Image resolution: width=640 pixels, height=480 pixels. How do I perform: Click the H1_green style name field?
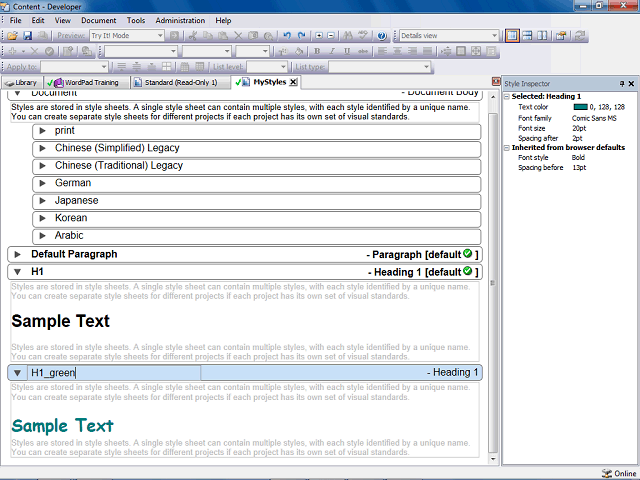pyautogui.click(x=114, y=373)
